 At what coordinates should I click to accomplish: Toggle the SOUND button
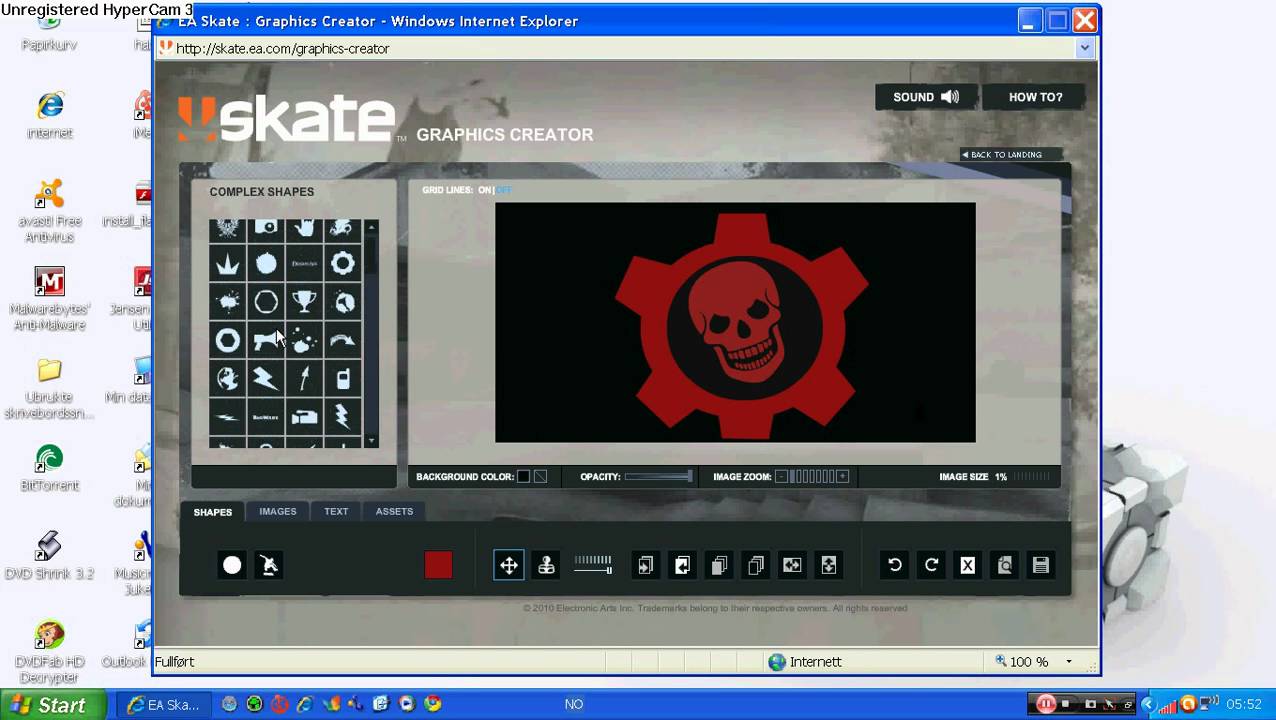(925, 97)
